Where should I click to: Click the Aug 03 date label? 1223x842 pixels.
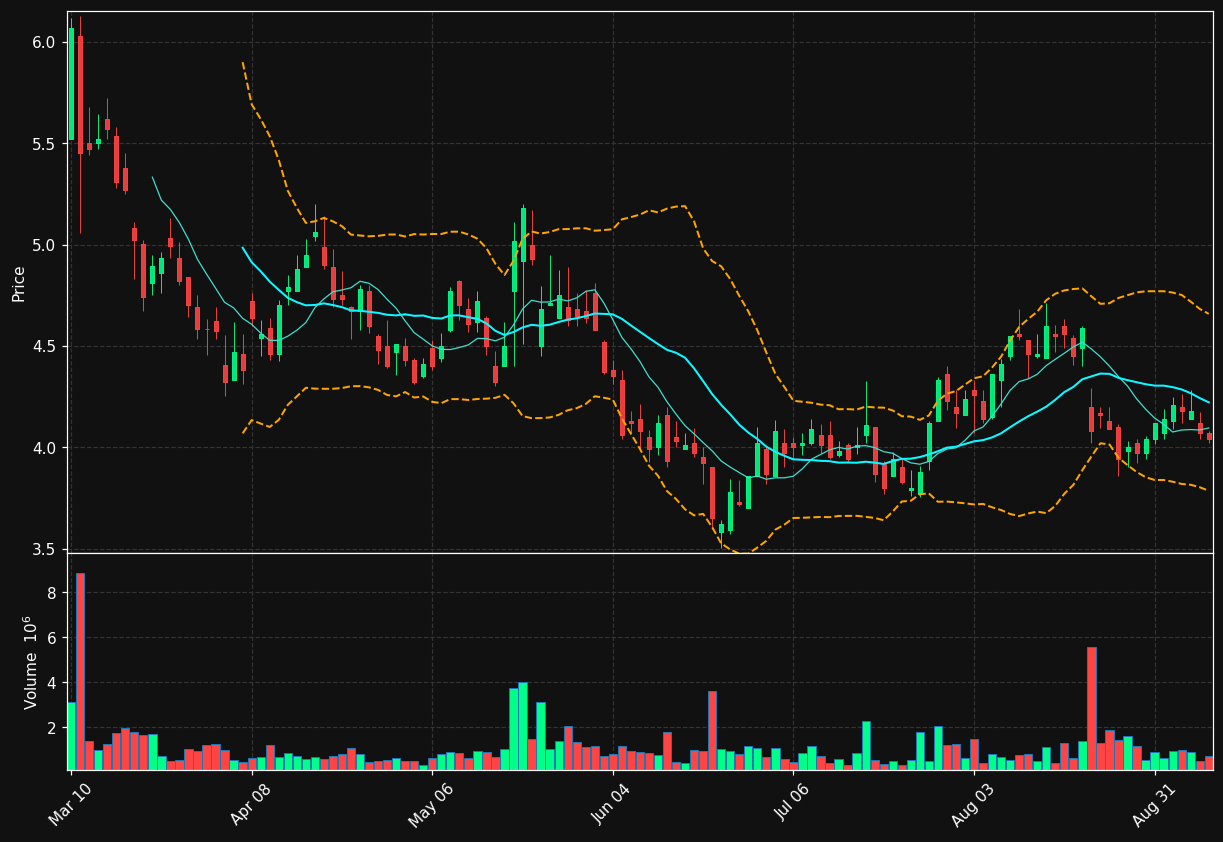(x=972, y=803)
